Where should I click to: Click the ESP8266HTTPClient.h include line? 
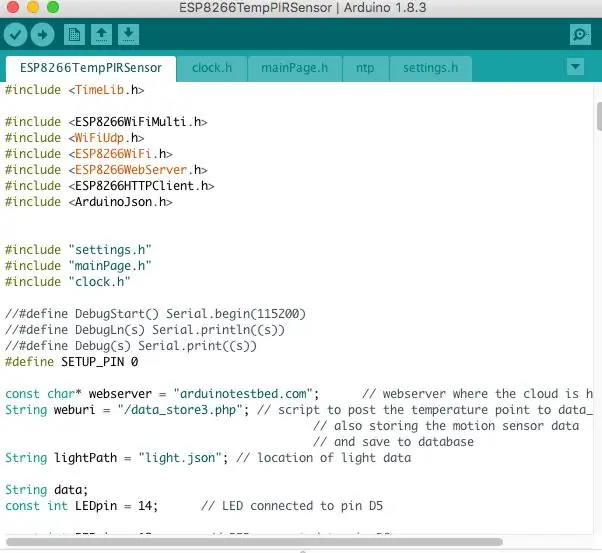tap(110, 186)
